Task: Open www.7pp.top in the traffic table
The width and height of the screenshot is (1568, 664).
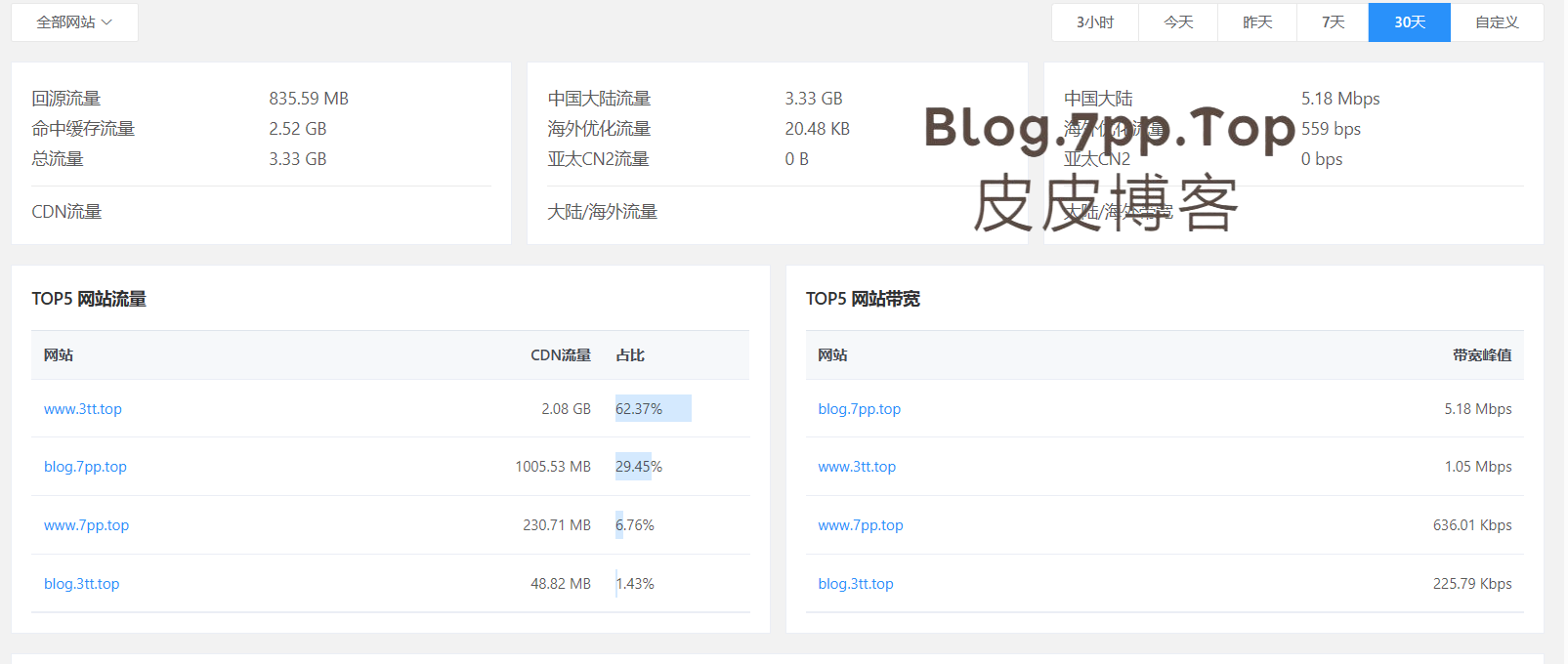Action: (x=86, y=525)
